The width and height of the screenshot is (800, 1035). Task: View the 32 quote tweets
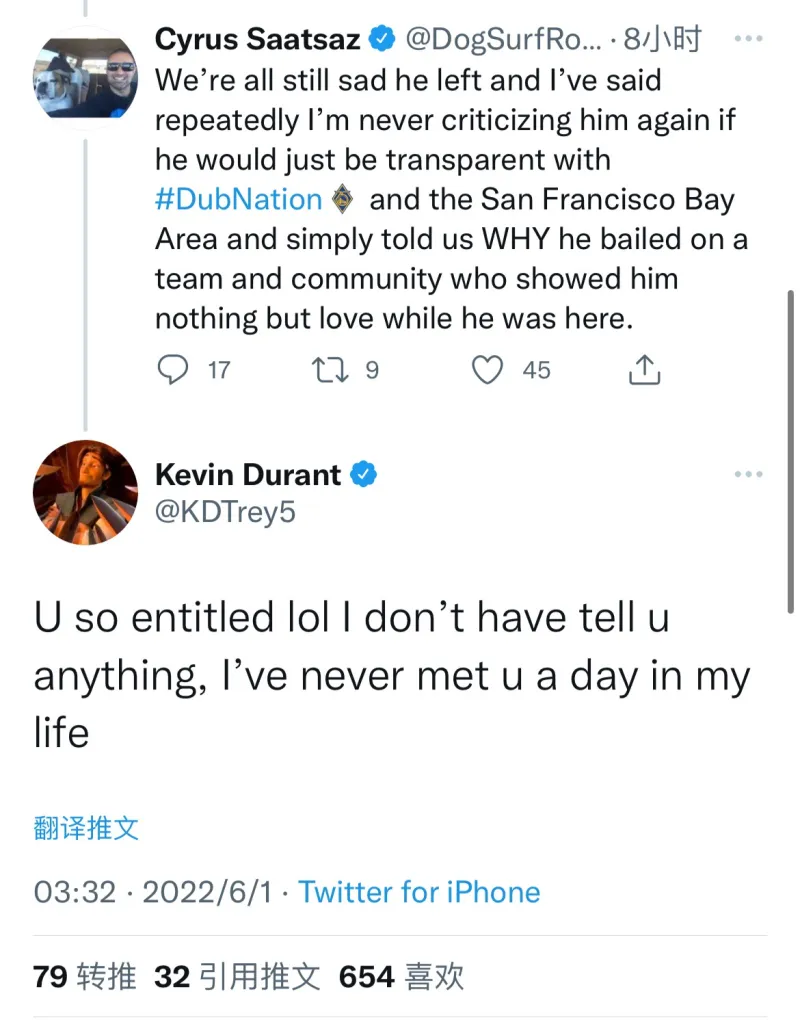[x=236, y=977]
